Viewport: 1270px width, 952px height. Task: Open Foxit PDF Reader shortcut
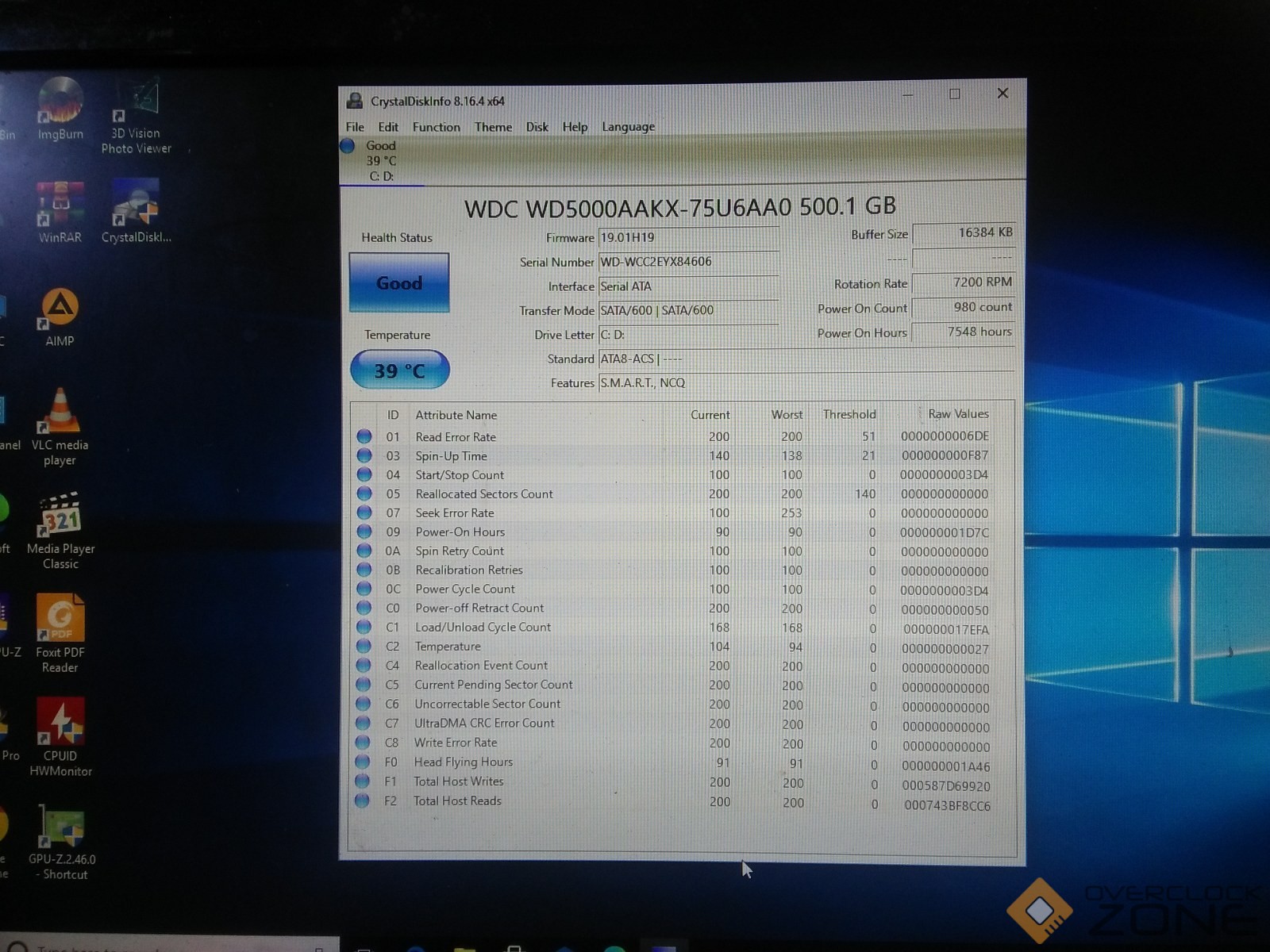[60, 634]
